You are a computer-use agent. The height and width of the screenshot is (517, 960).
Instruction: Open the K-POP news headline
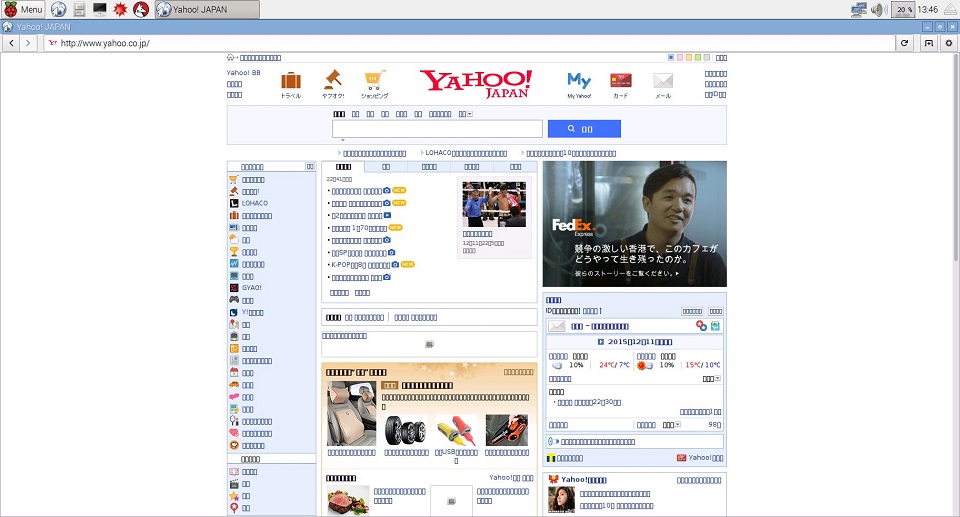point(361,265)
